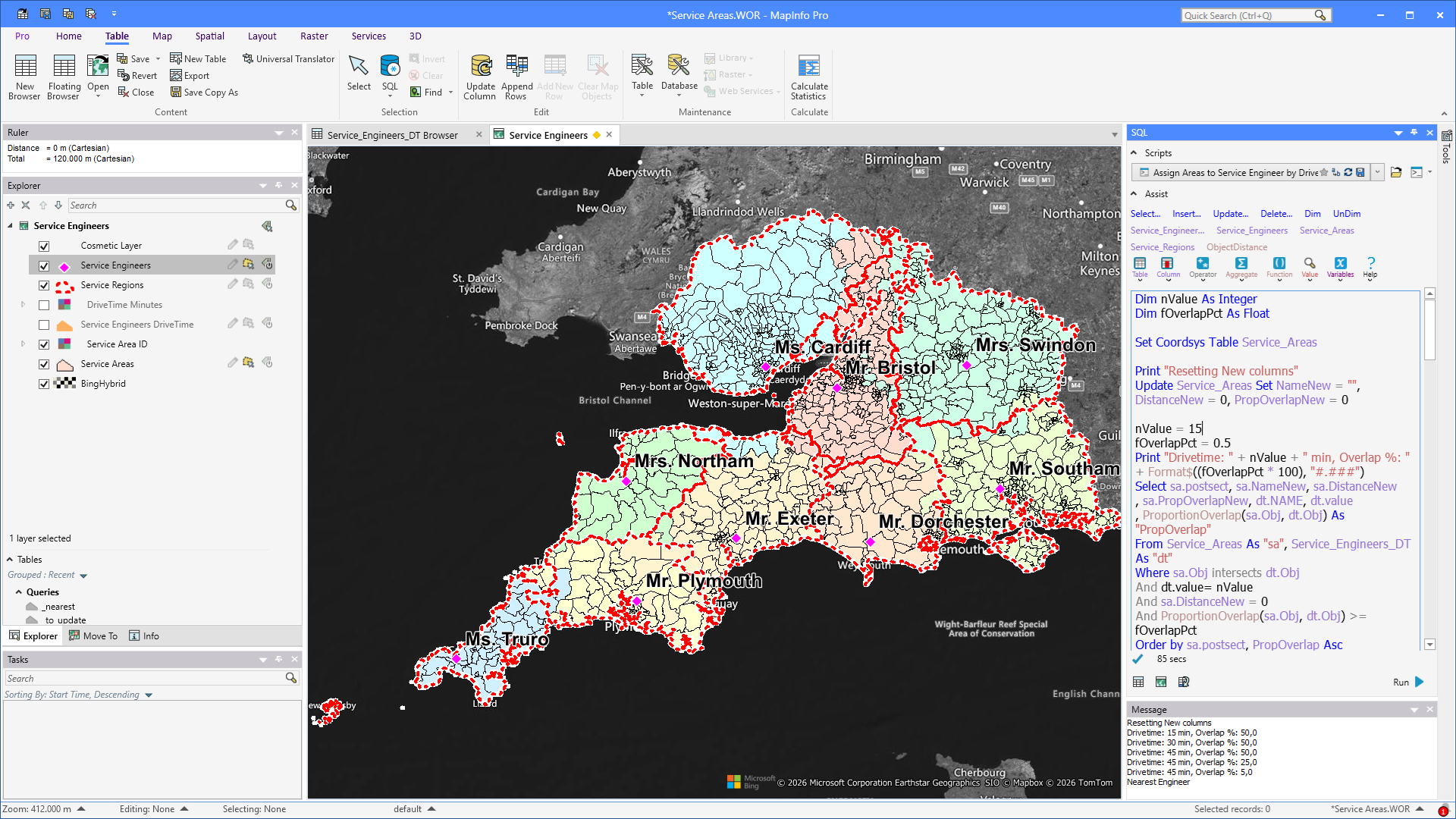Screen dimensions: 1456x819
Task: Switch to the Raster ribbon tab
Action: tap(314, 36)
